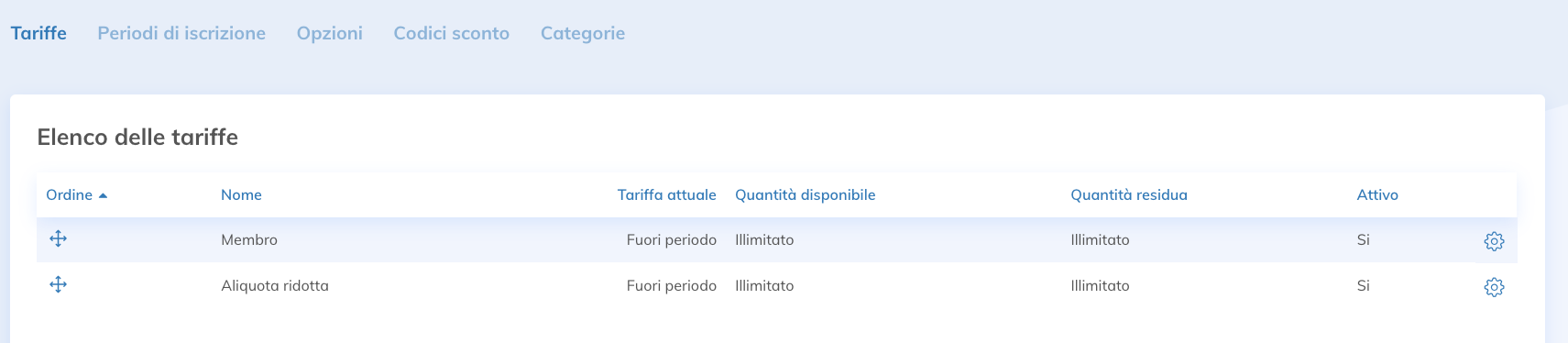
Task: Open the settings gear for Membro tariff
Action: coord(1494,241)
